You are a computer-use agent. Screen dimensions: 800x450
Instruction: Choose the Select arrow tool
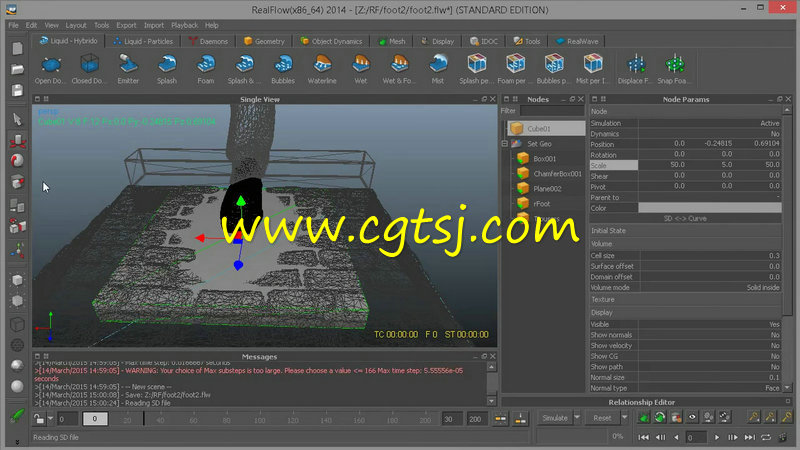[17, 119]
